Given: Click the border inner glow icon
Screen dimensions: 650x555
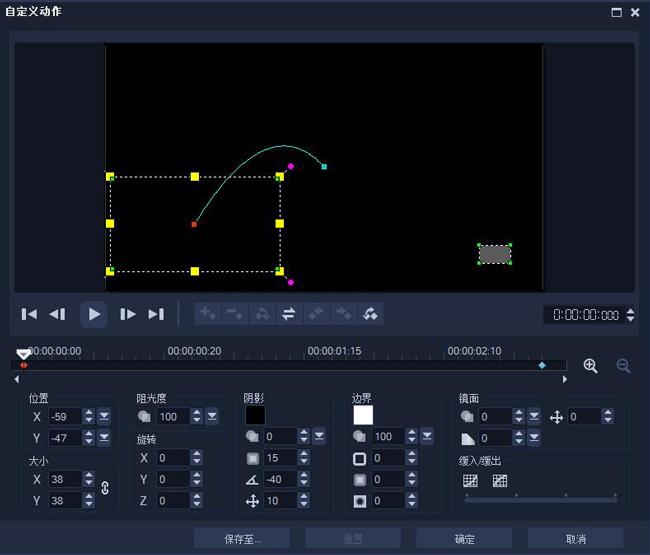Looking at the screenshot, I should point(359,502).
